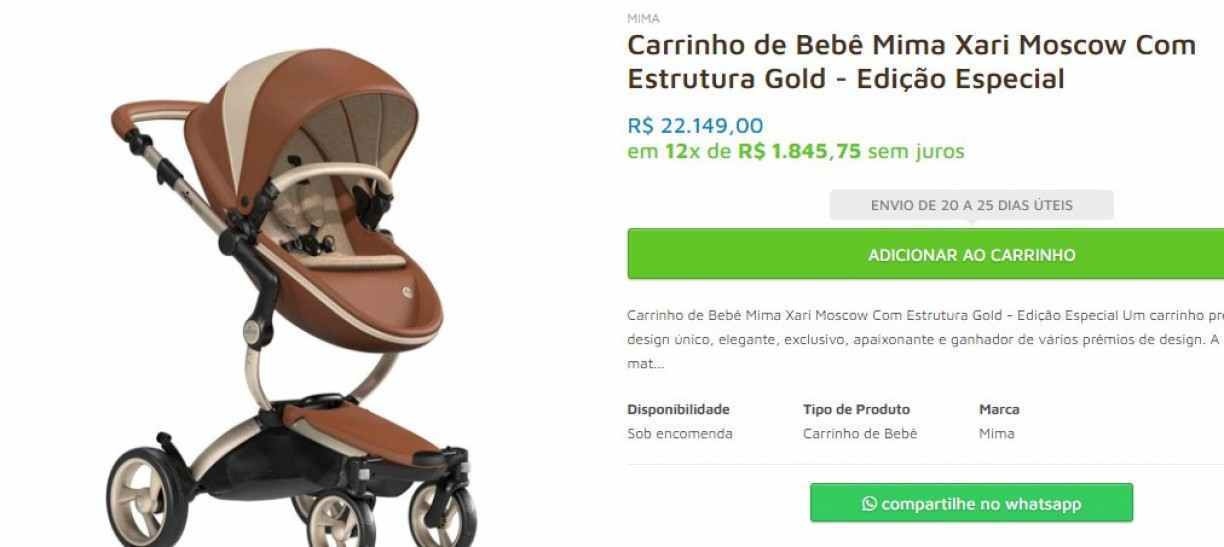Click the Tipo de Produto label
This screenshot has width=1224, height=547.
coord(857,409)
